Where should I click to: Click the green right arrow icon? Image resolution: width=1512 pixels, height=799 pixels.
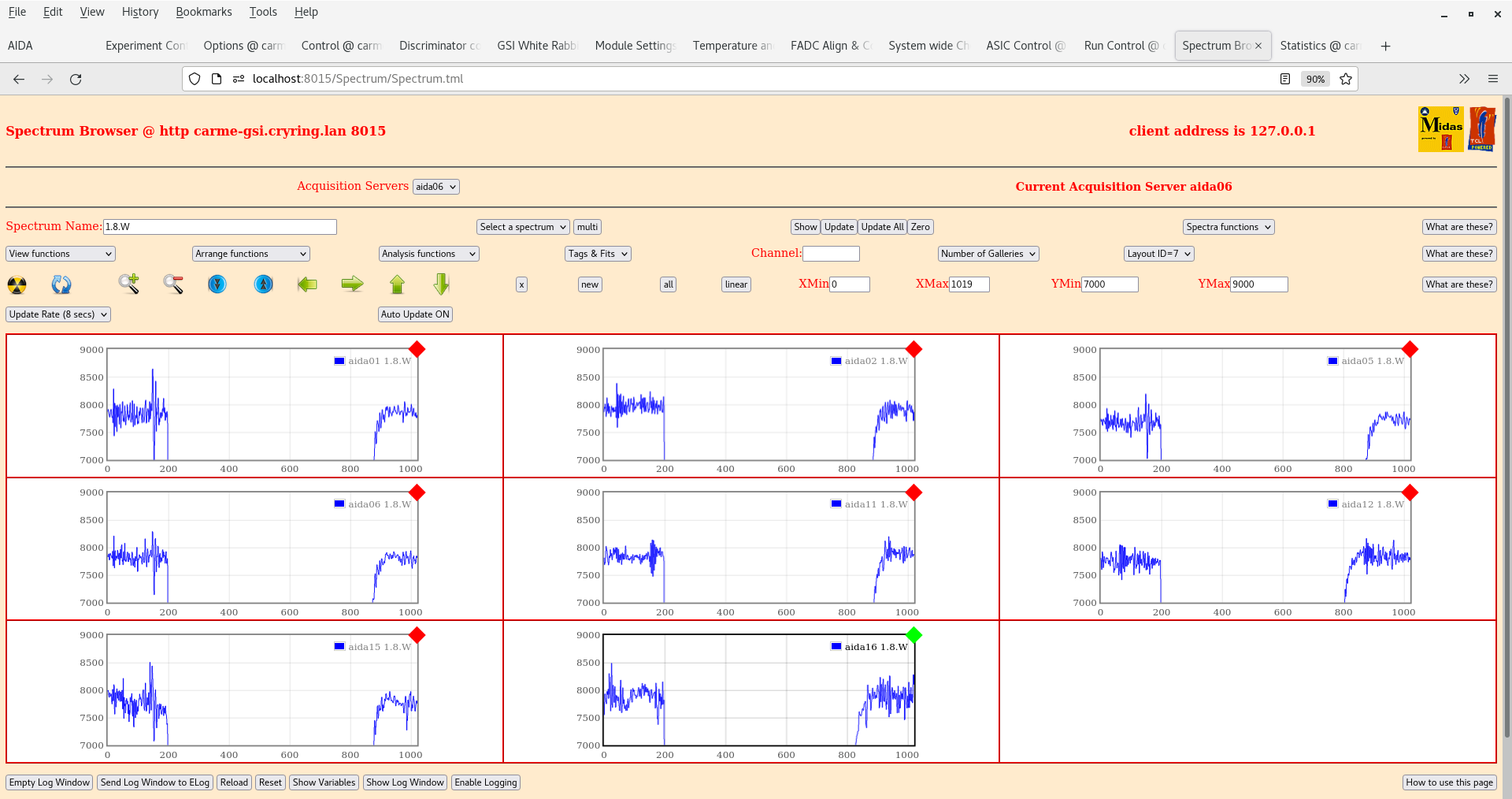(352, 284)
